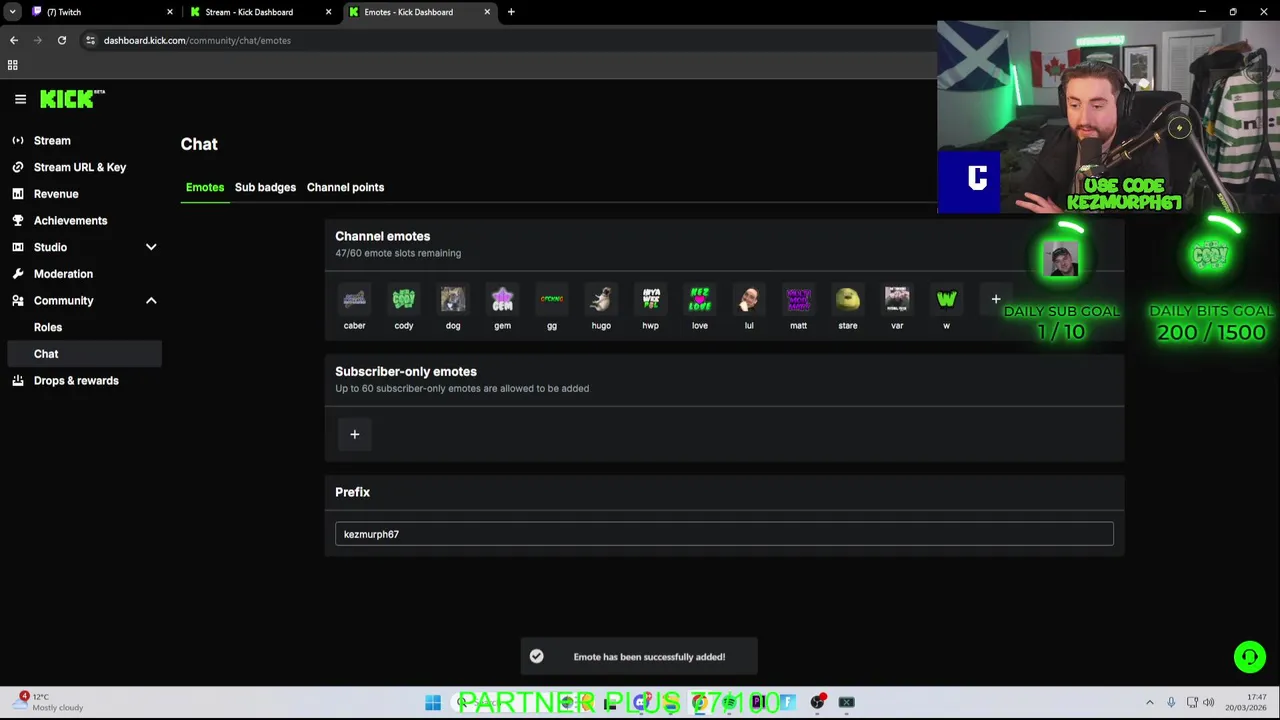Select the caber emote
Image resolution: width=1280 pixels, height=720 pixels.
(354, 299)
